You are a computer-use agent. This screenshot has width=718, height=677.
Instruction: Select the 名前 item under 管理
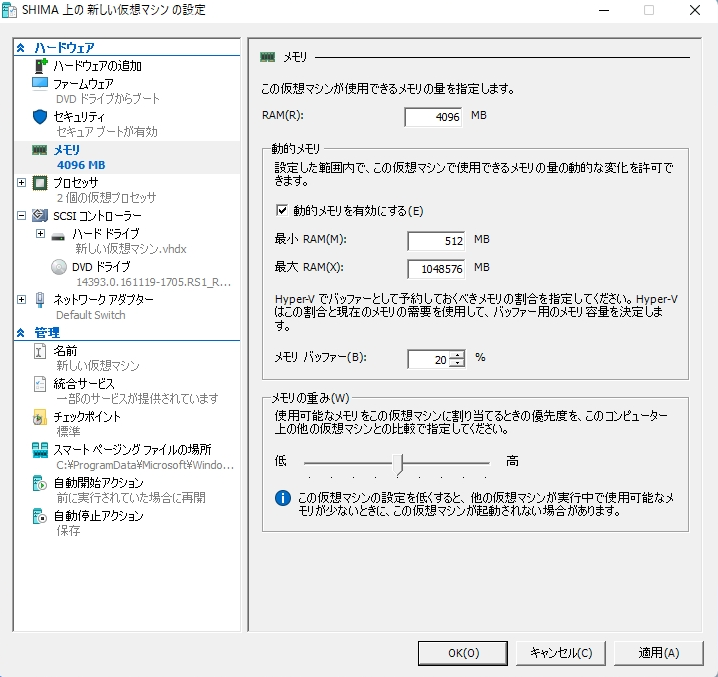click(65, 351)
